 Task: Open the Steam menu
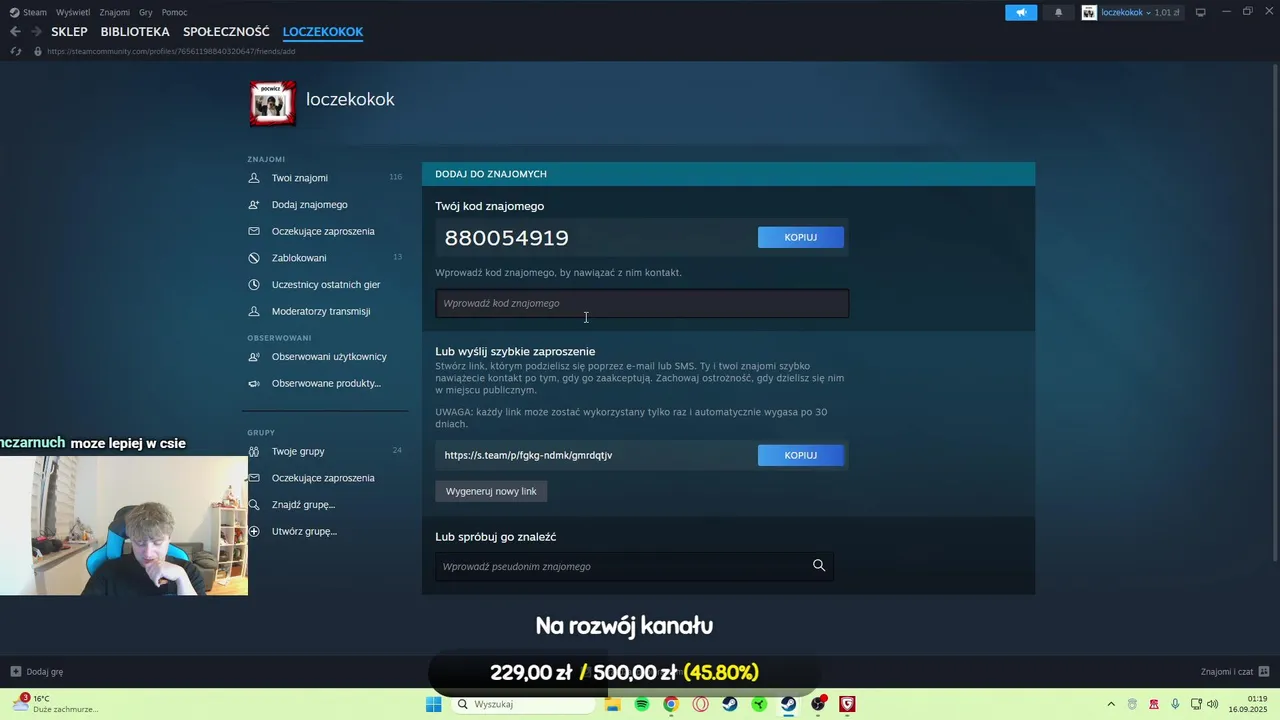(28, 12)
